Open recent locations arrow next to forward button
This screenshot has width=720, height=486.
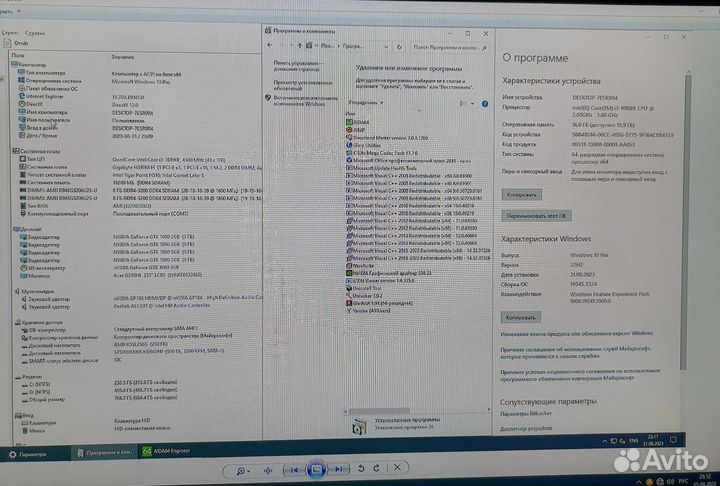tap(291, 45)
